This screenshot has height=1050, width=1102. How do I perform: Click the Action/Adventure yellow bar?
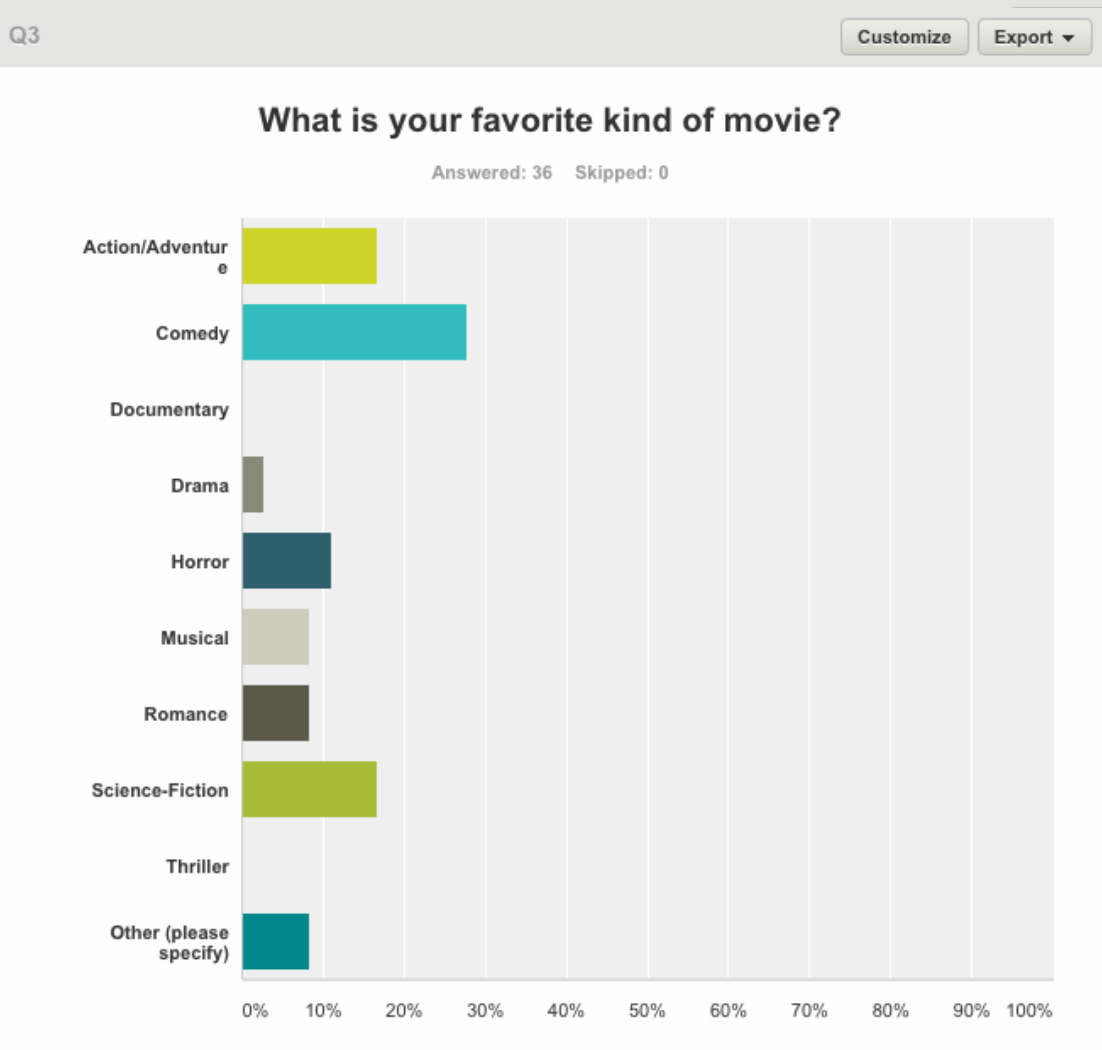[x=309, y=256]
